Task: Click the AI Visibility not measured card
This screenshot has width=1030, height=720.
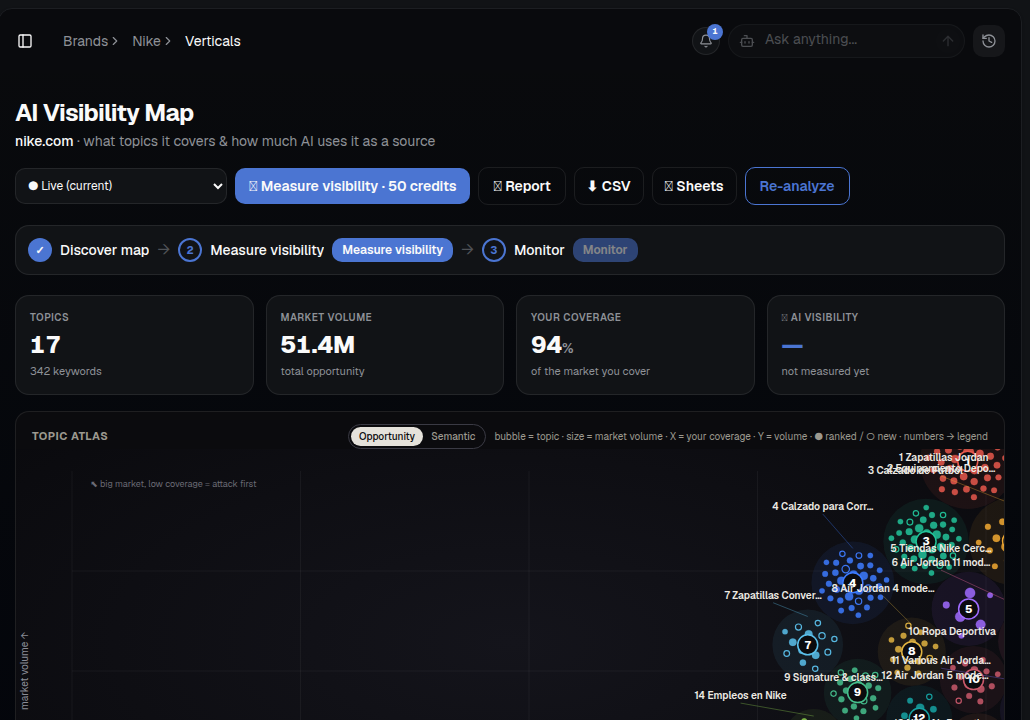Action: tap(885, 345)
